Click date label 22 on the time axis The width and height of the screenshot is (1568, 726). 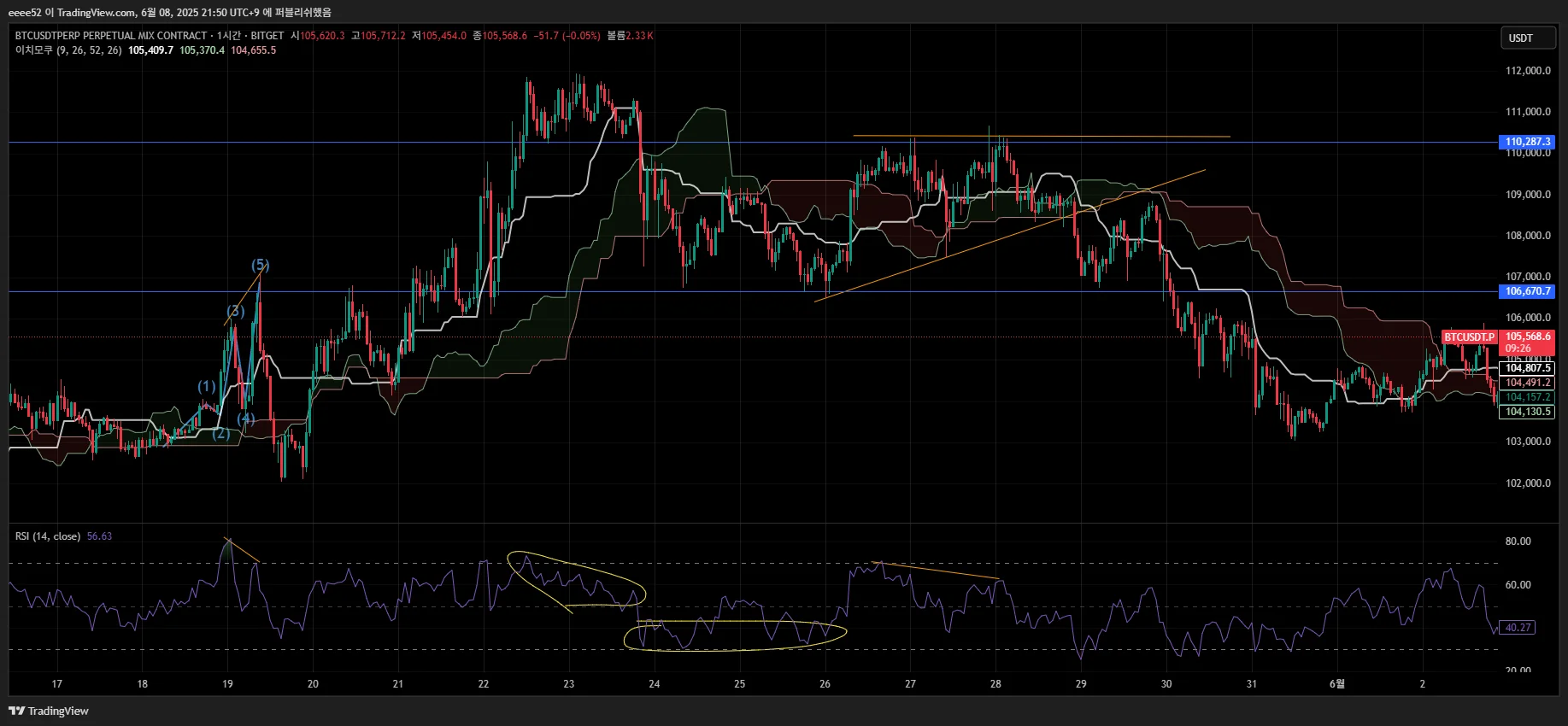click(x=484, y=684)
